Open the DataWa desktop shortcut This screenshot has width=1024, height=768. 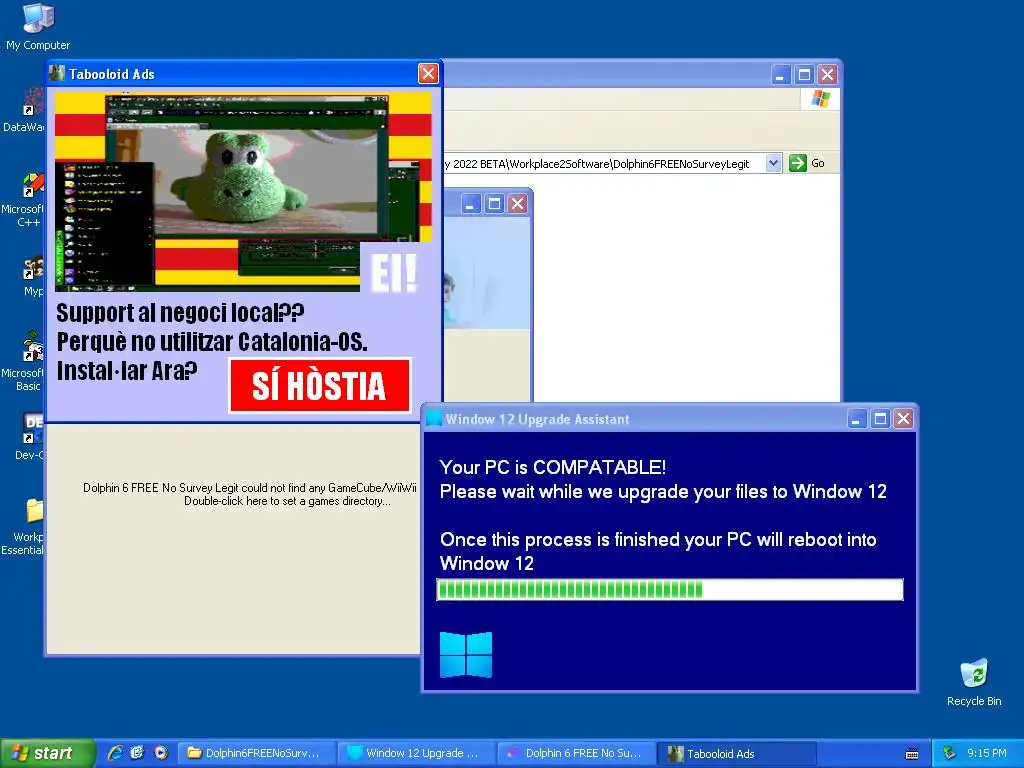tap(26, 111)
